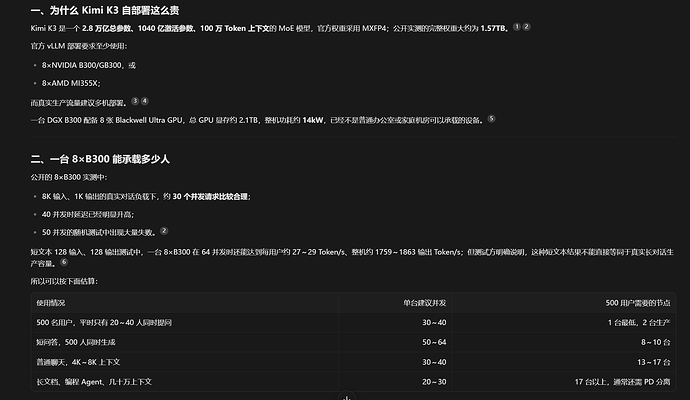
Task: Click cell 长文档、编程 Agent、几十万上下文
Action: point(94,382)
